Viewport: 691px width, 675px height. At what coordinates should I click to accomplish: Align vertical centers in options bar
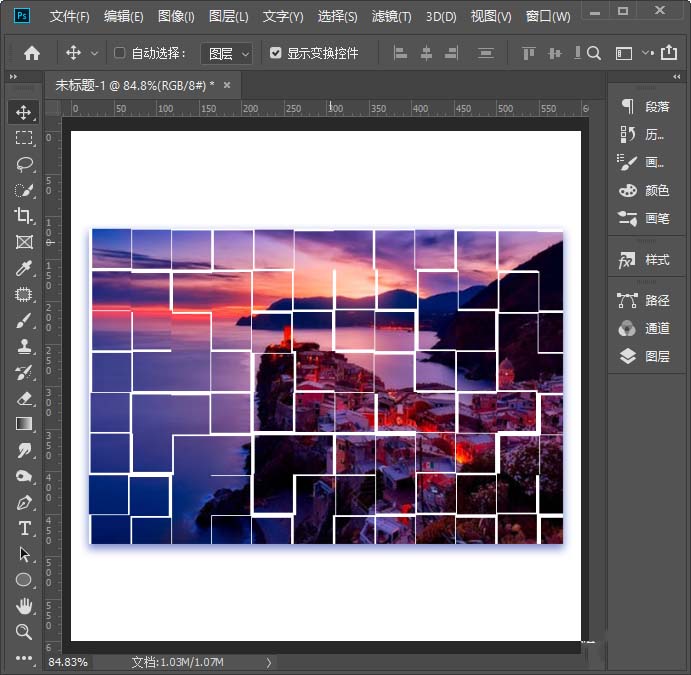pos(554,53)
